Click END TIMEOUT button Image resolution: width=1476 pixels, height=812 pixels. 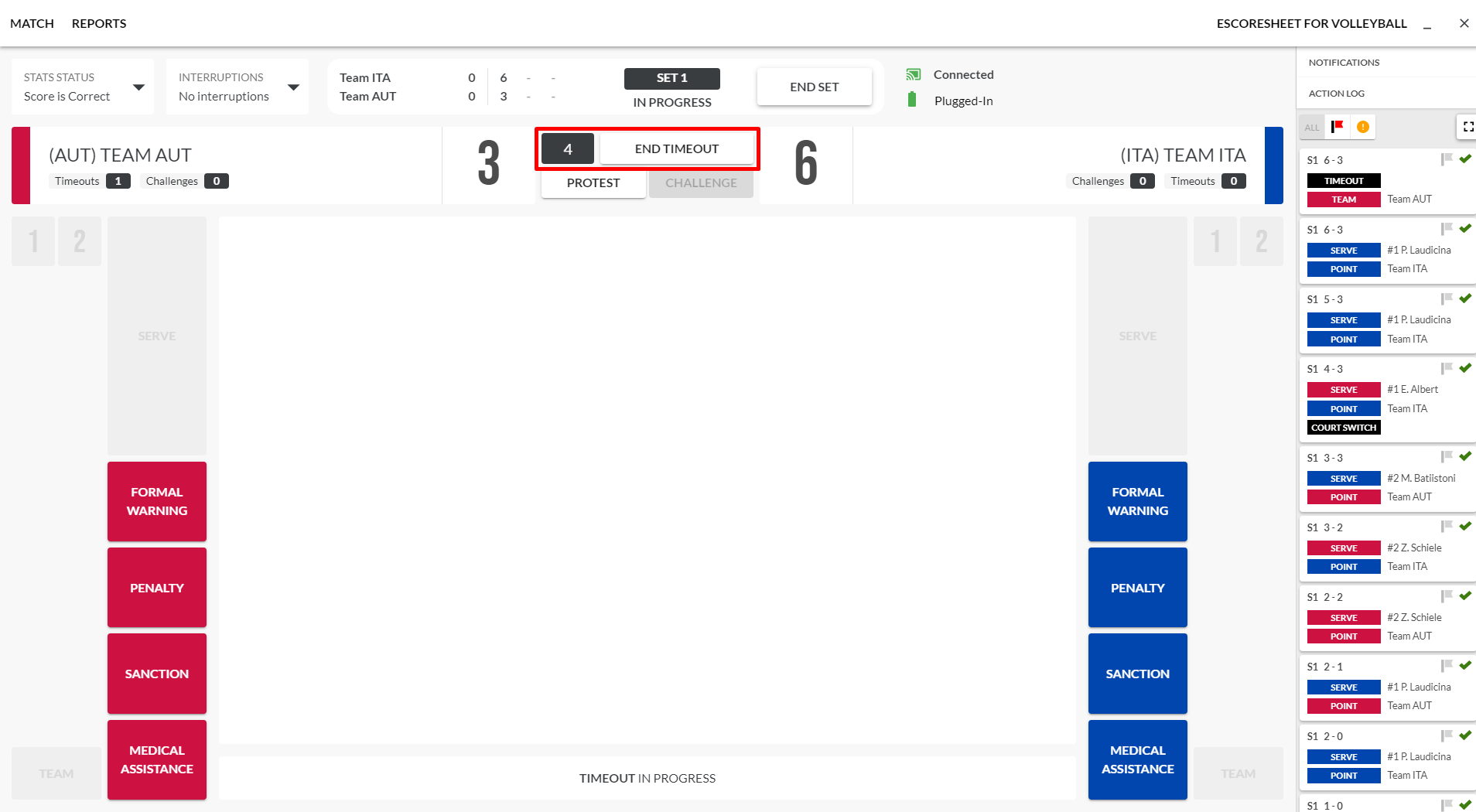click(677, 148)
